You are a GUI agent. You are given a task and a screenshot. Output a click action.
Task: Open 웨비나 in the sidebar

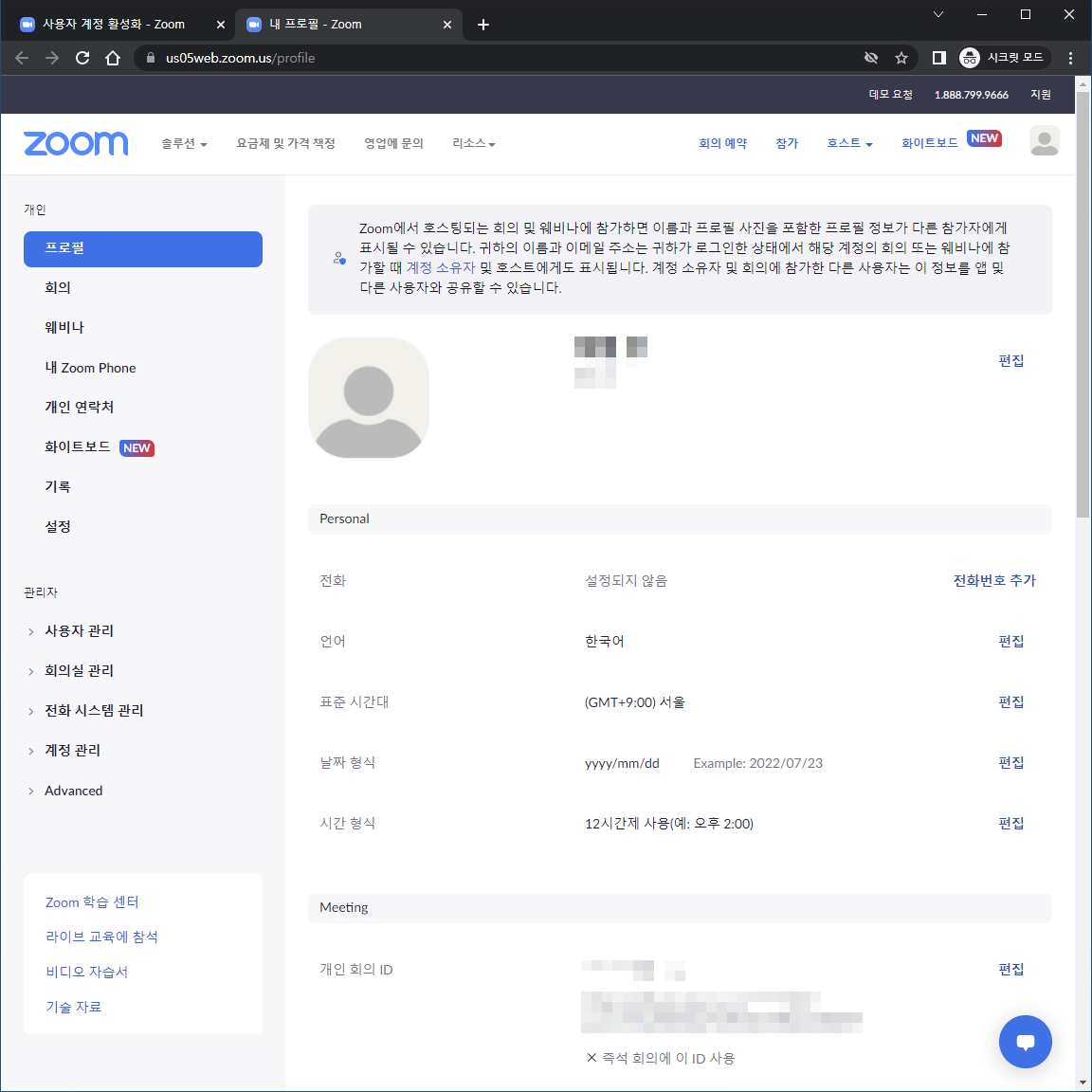(64, 327)
